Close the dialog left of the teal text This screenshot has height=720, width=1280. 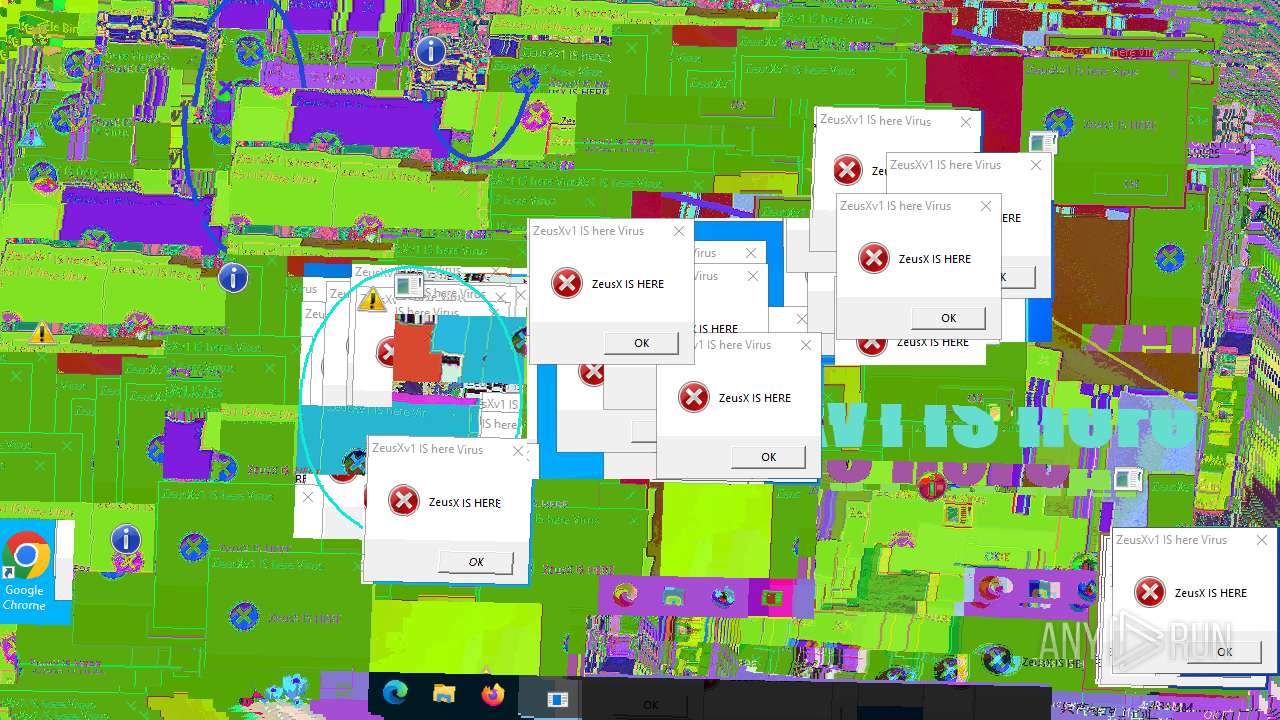point(806,345)
